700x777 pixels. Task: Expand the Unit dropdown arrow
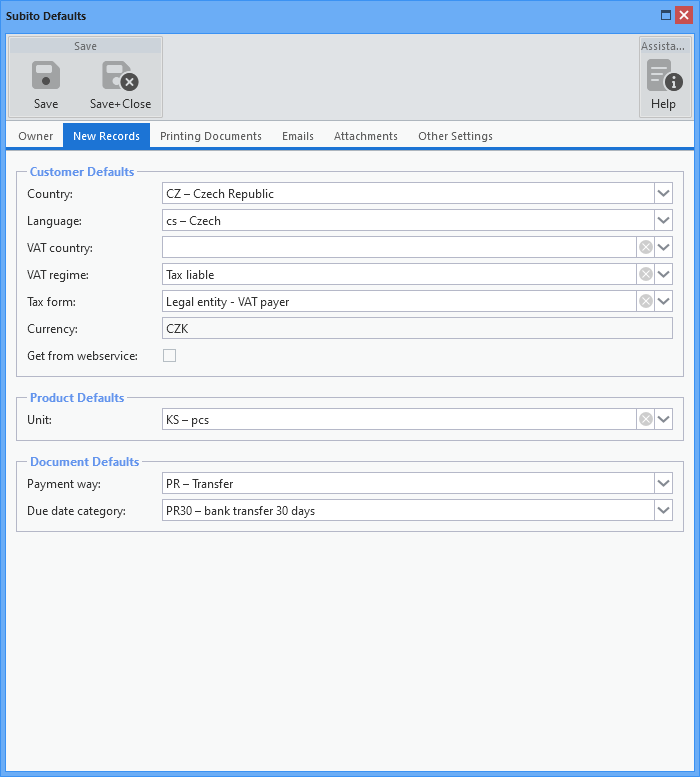tap(663, 420)
